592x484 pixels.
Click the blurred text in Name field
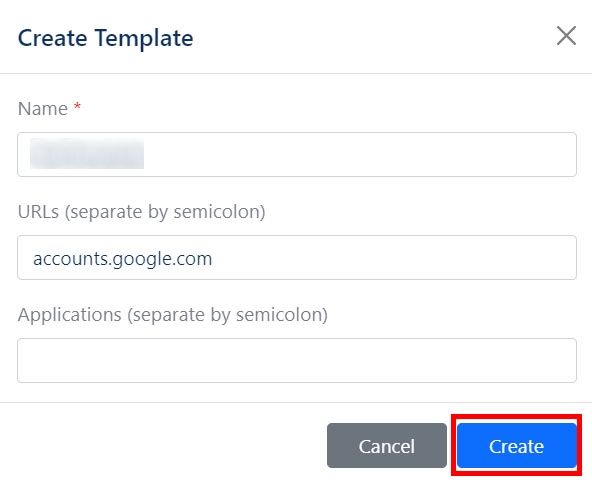coord(87,154)
